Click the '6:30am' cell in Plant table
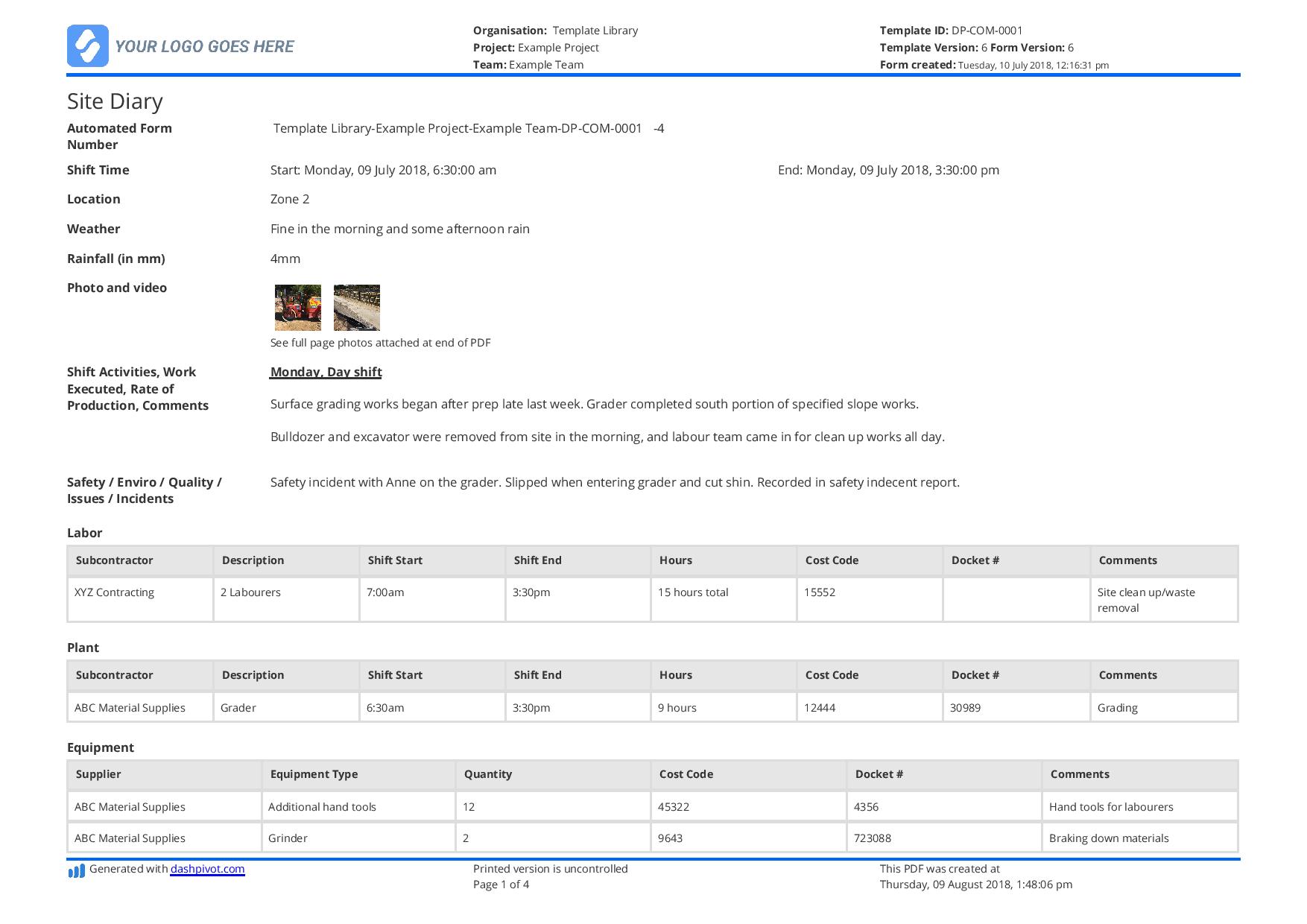Image resolution: width=1307 pixels, height=924 pixels. tap(432, 707)
